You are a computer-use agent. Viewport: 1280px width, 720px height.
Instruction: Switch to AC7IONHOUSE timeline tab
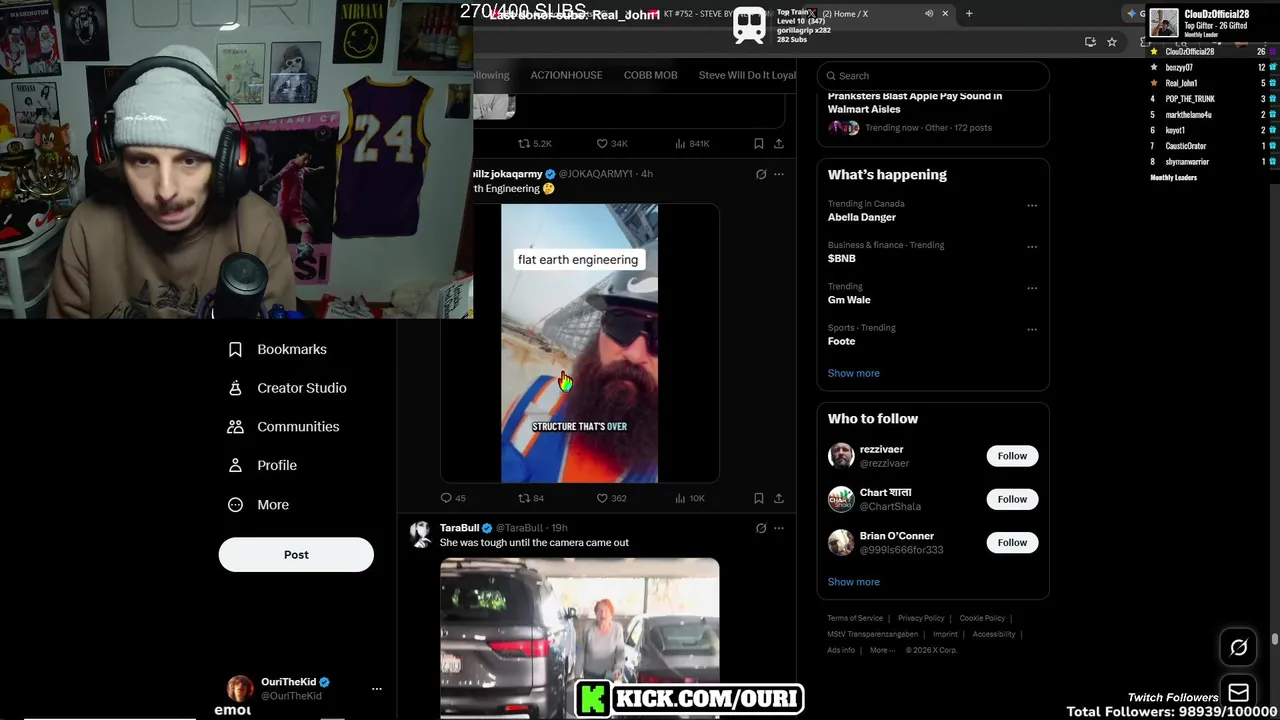click(566, 75)
